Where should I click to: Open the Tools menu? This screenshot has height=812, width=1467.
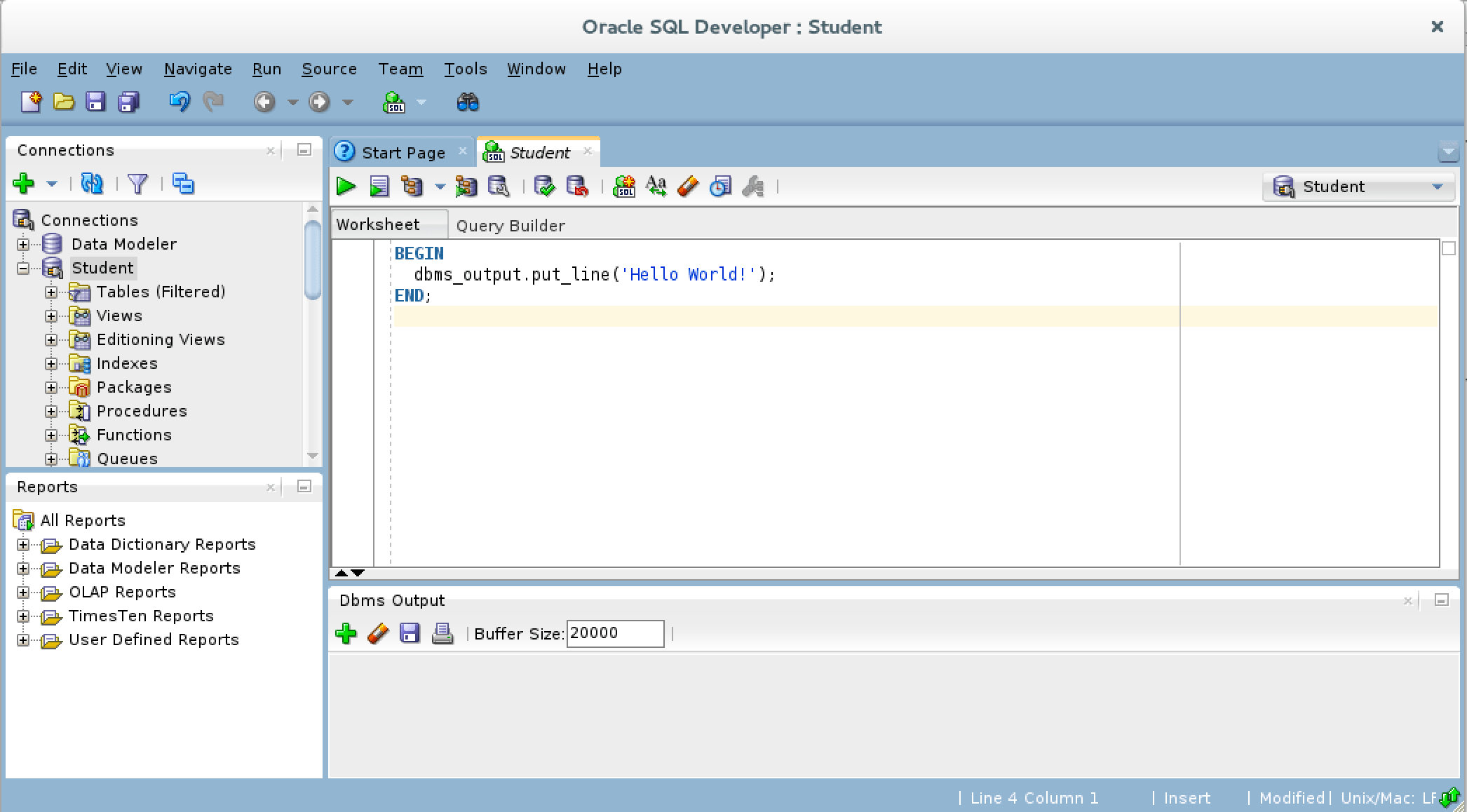pyautogui.click(x=465, y=69)
